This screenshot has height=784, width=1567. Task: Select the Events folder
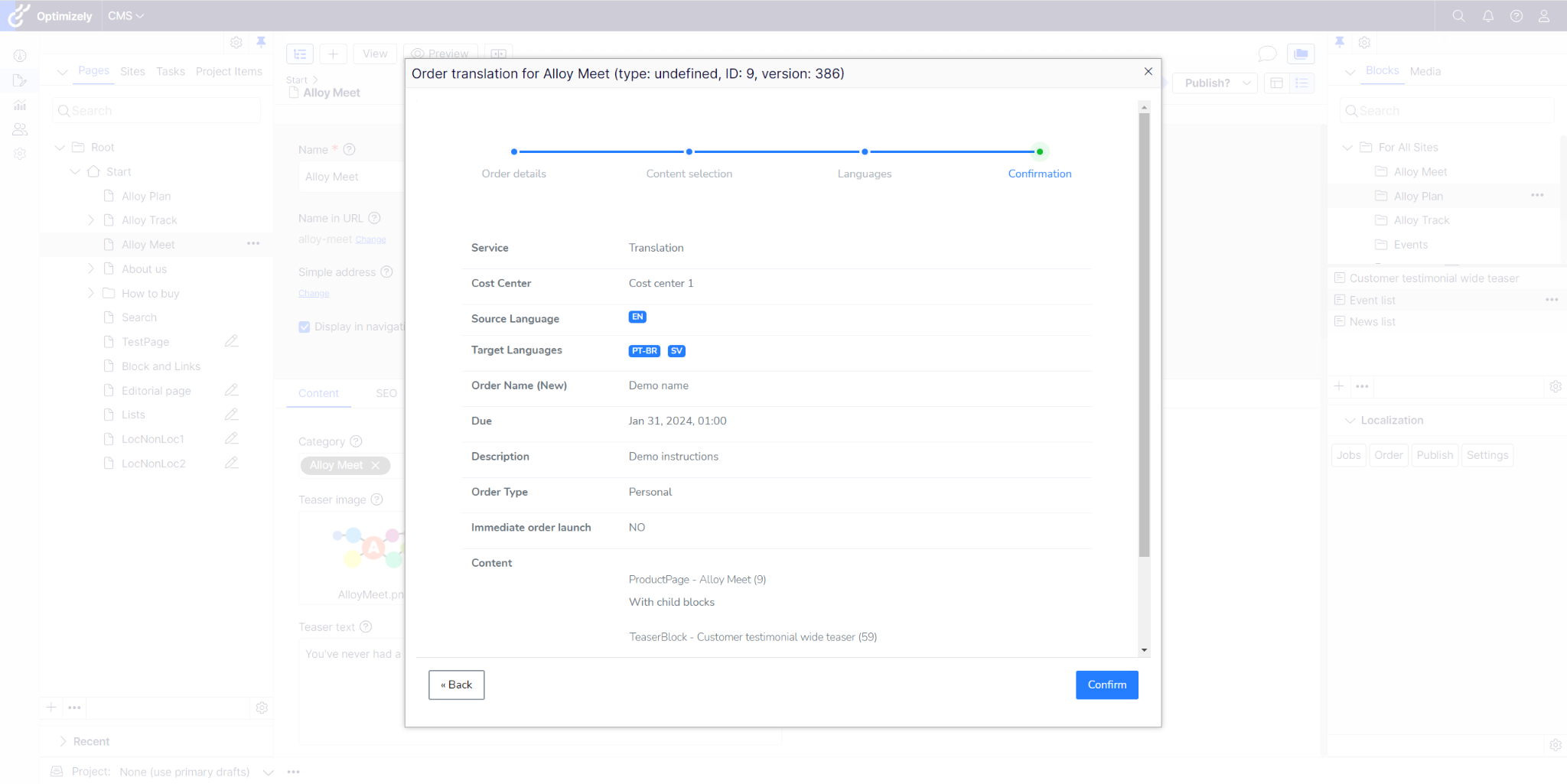pyautogui.click(x=1410, y=245)
